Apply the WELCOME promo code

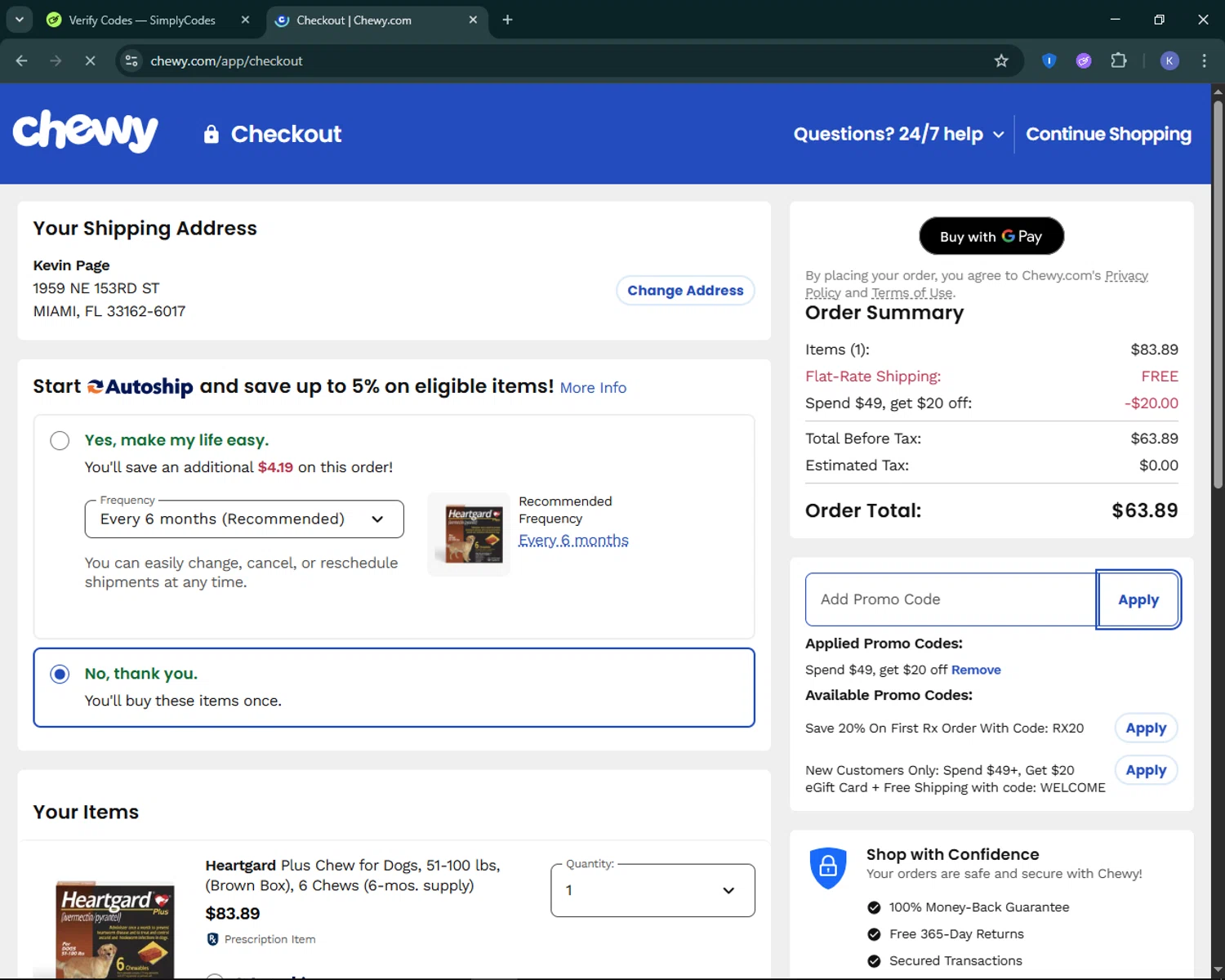pyautogui.click(x=1146, y=770)
